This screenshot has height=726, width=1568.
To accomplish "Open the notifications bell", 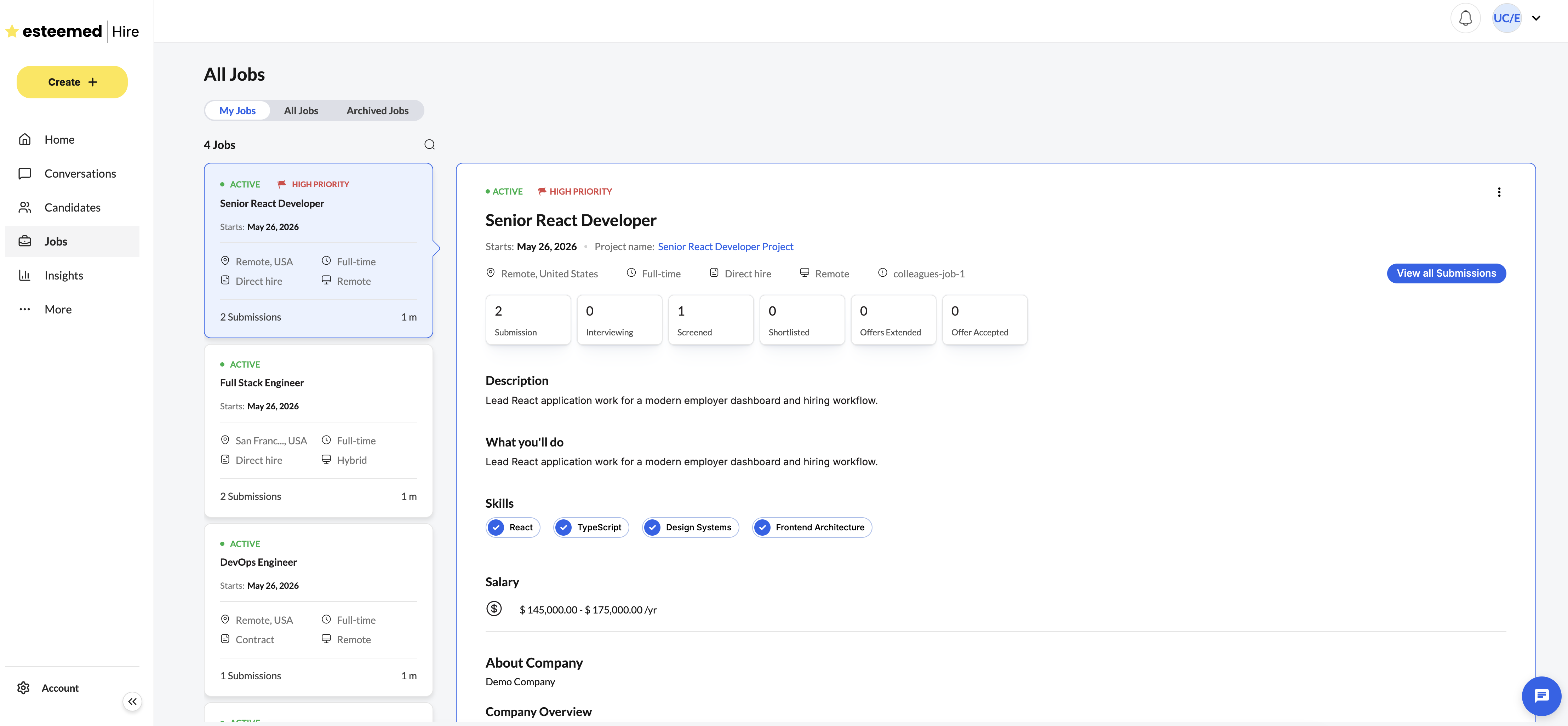I will click(x=1465, y=18).
